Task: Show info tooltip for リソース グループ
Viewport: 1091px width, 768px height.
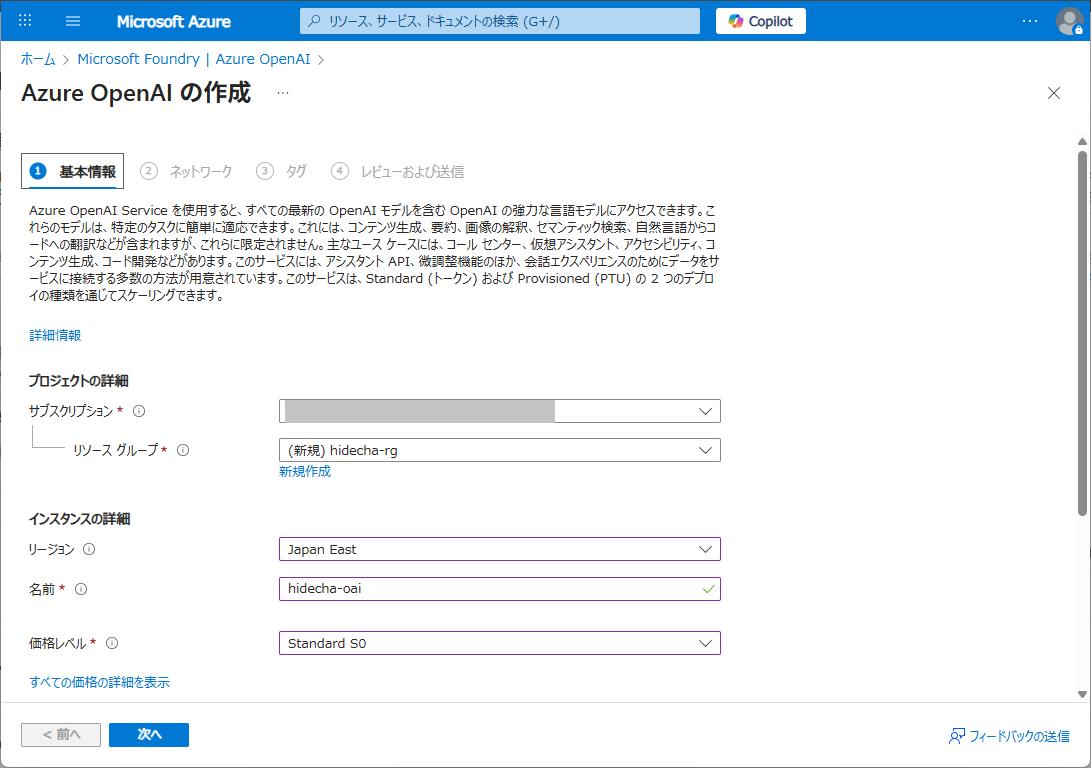Action: tap(183, 450)
